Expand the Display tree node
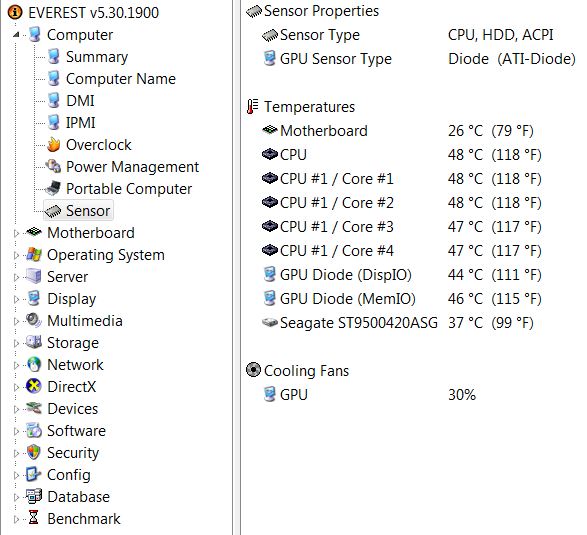 pos(16,299)
